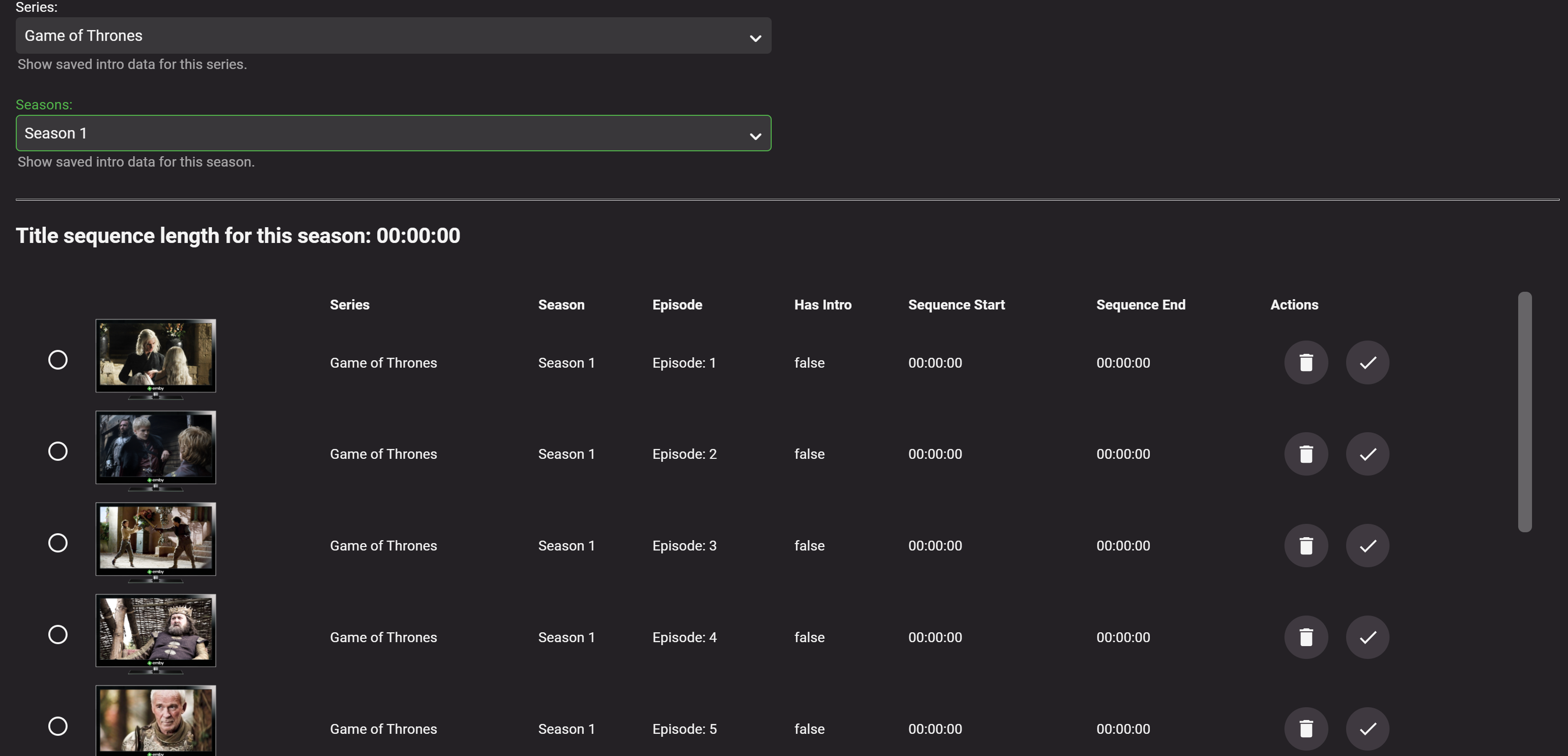Select radio button for Episode 2

coord(58,451)
